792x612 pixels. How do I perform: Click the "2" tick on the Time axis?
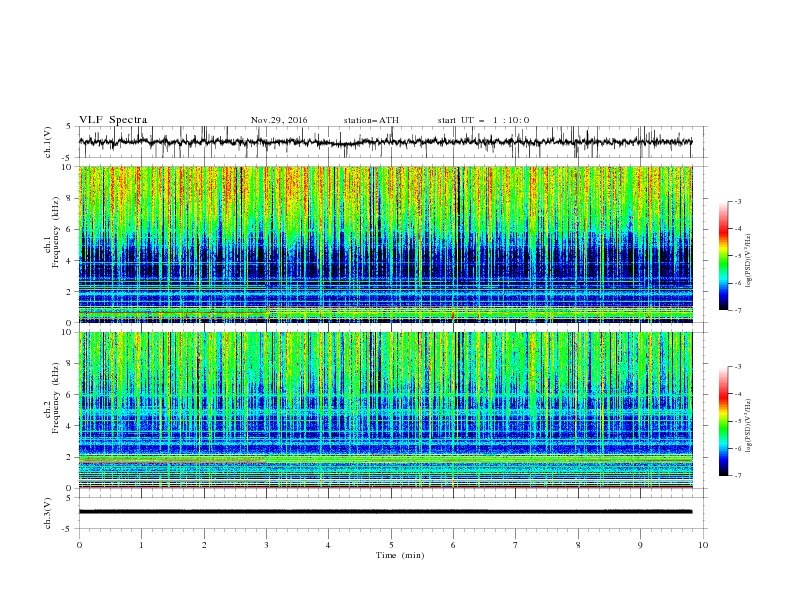point(204,545)
